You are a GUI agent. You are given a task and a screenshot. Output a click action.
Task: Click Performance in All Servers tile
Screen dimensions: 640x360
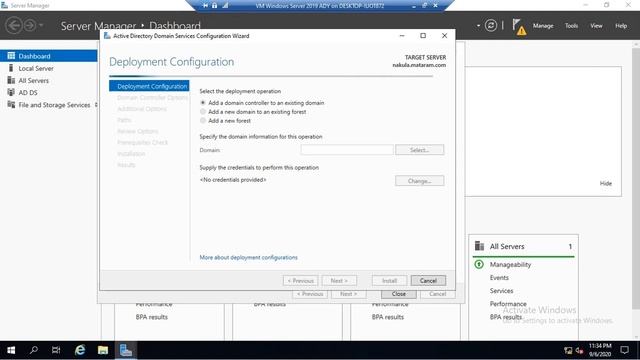508,304
